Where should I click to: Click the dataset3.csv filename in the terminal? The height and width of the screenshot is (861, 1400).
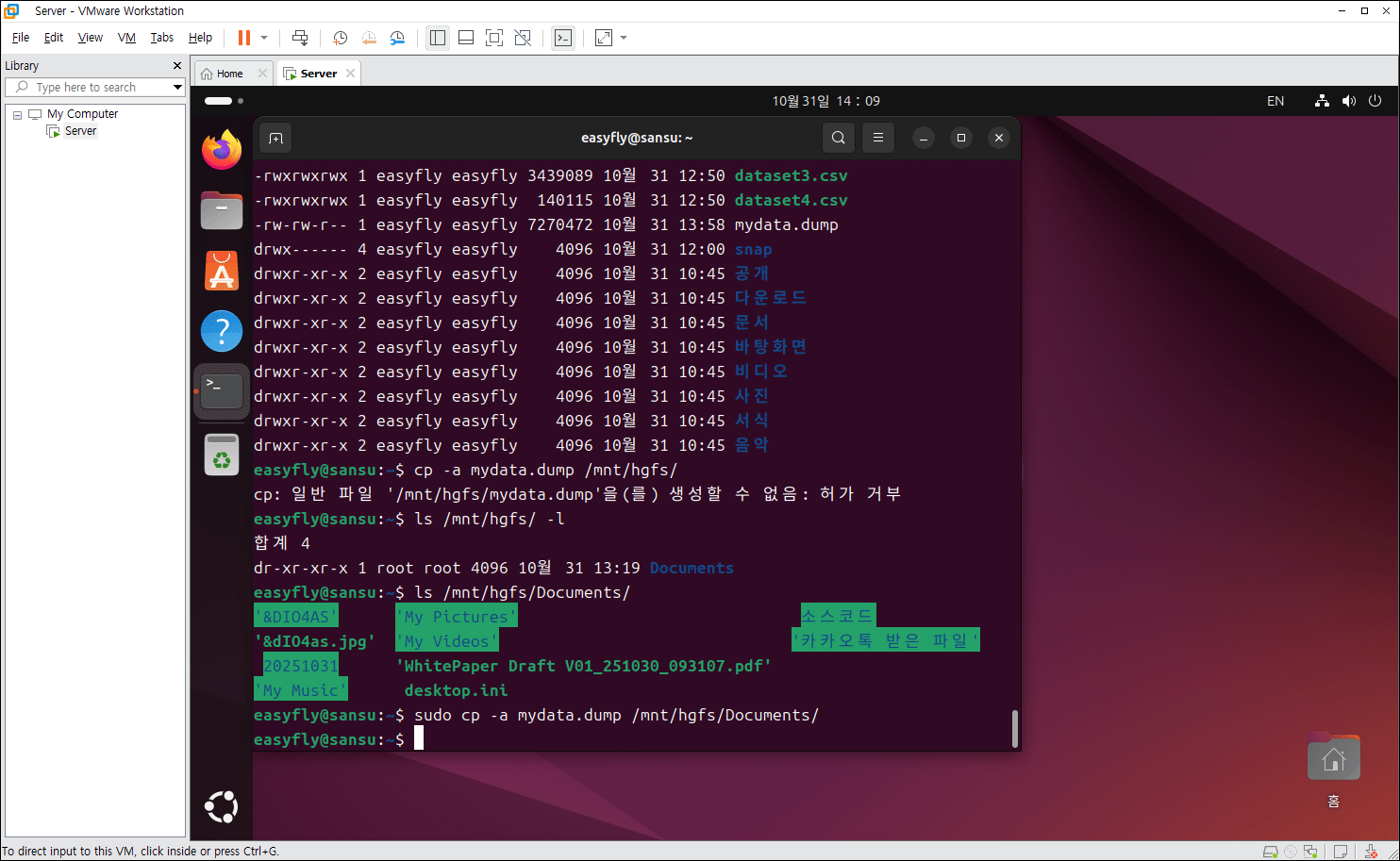[x=791, y=176]
